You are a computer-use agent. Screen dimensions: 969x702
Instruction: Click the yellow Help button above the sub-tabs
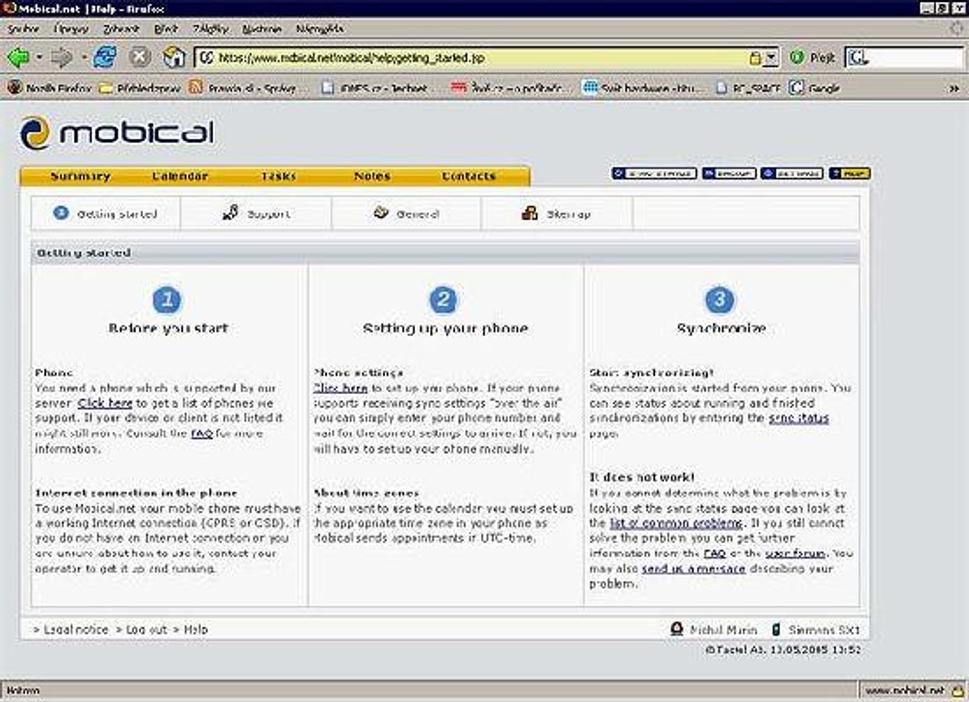[x=850, y=173]
